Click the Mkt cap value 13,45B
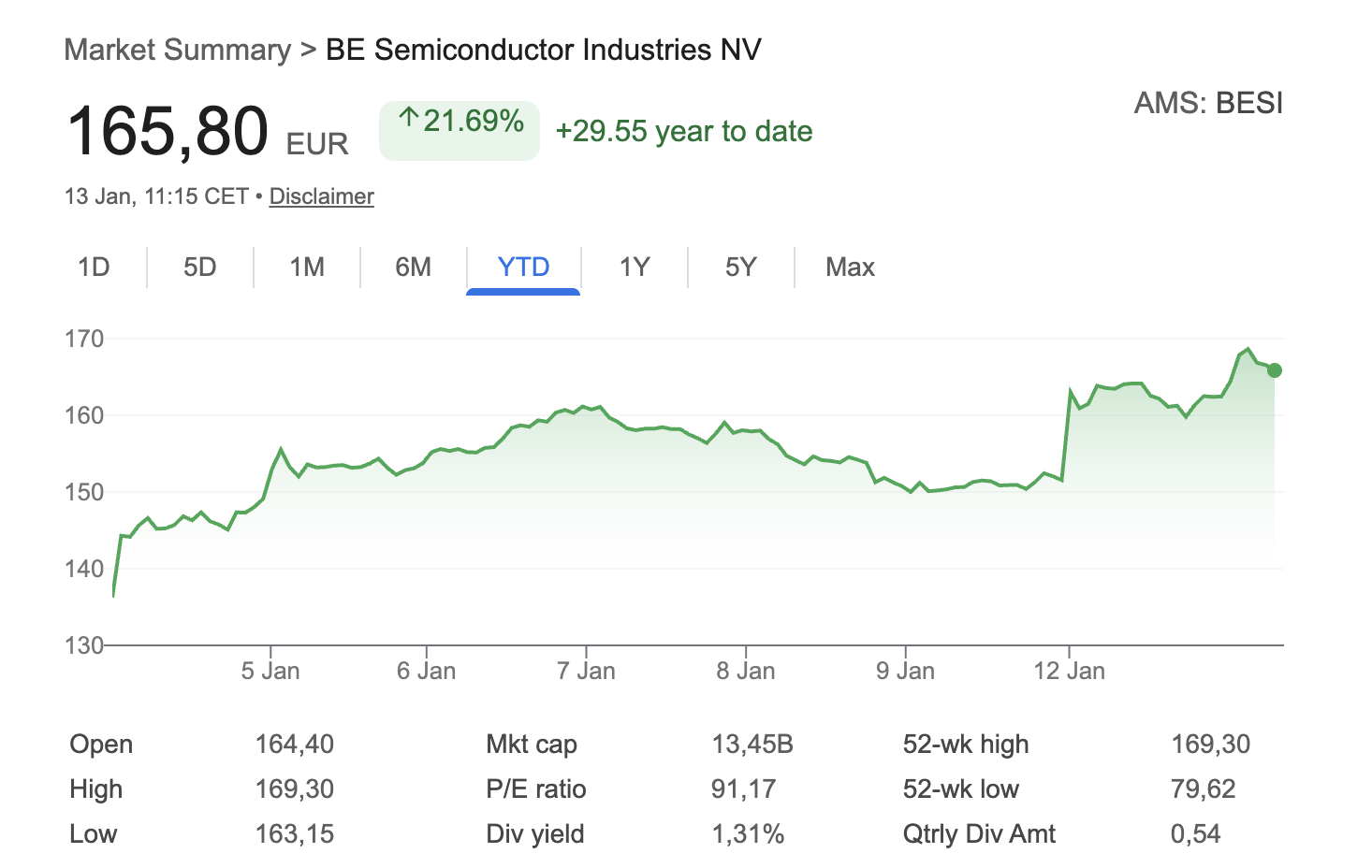 pos(752,745)
